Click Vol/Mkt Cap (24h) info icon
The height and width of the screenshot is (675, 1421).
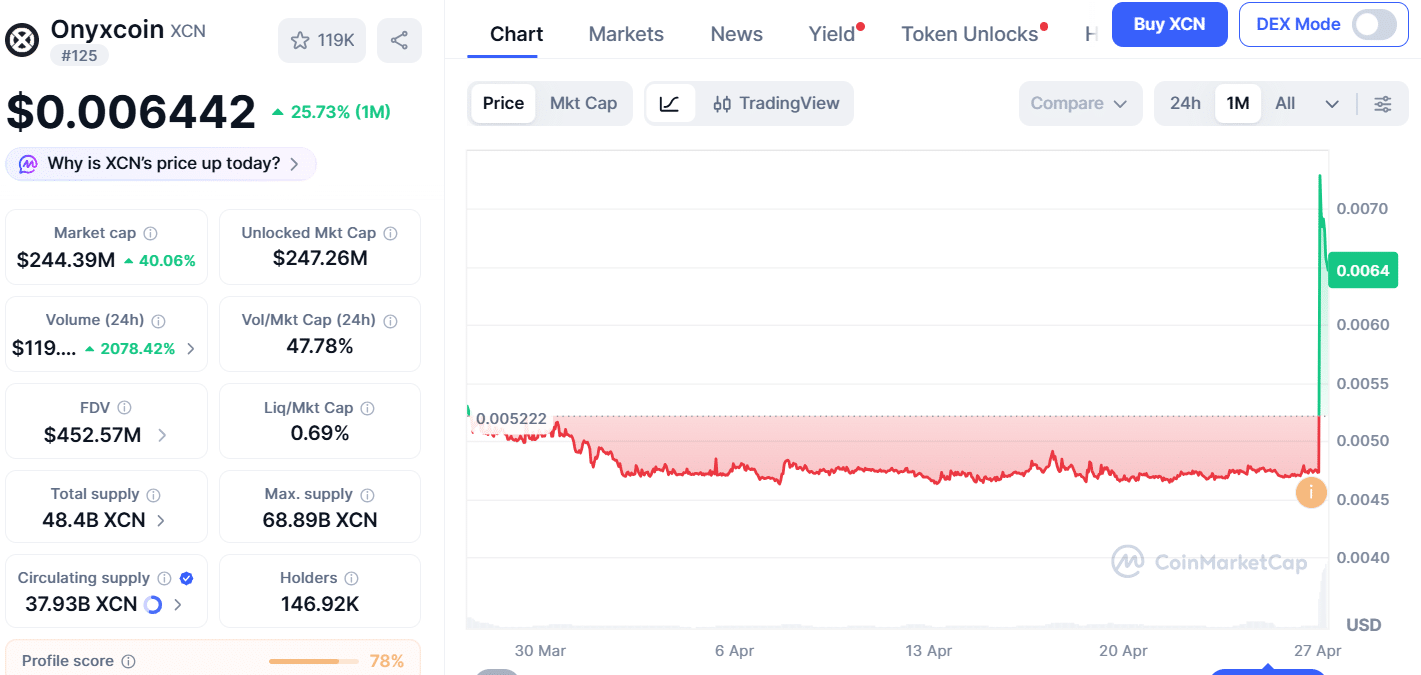click(x=390, y=321)
